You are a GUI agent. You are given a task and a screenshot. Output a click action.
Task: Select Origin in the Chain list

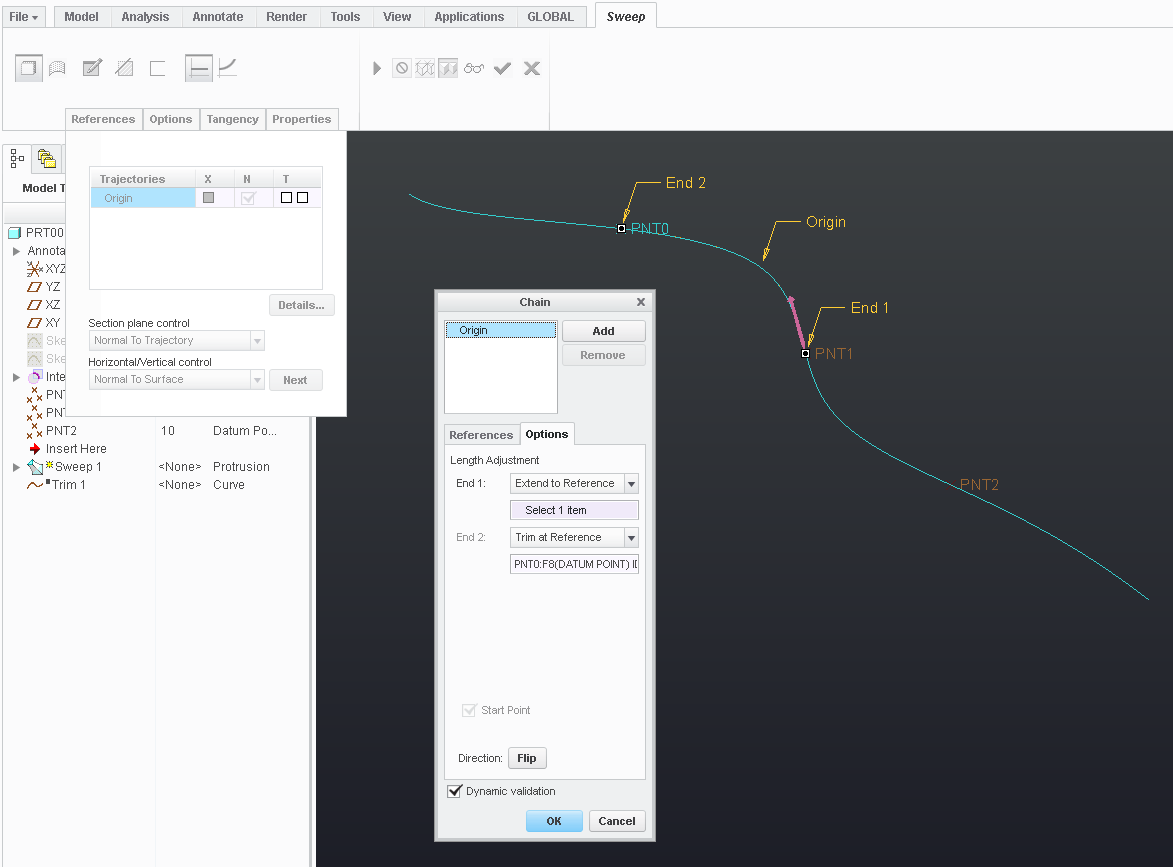[x=500, y=330]
